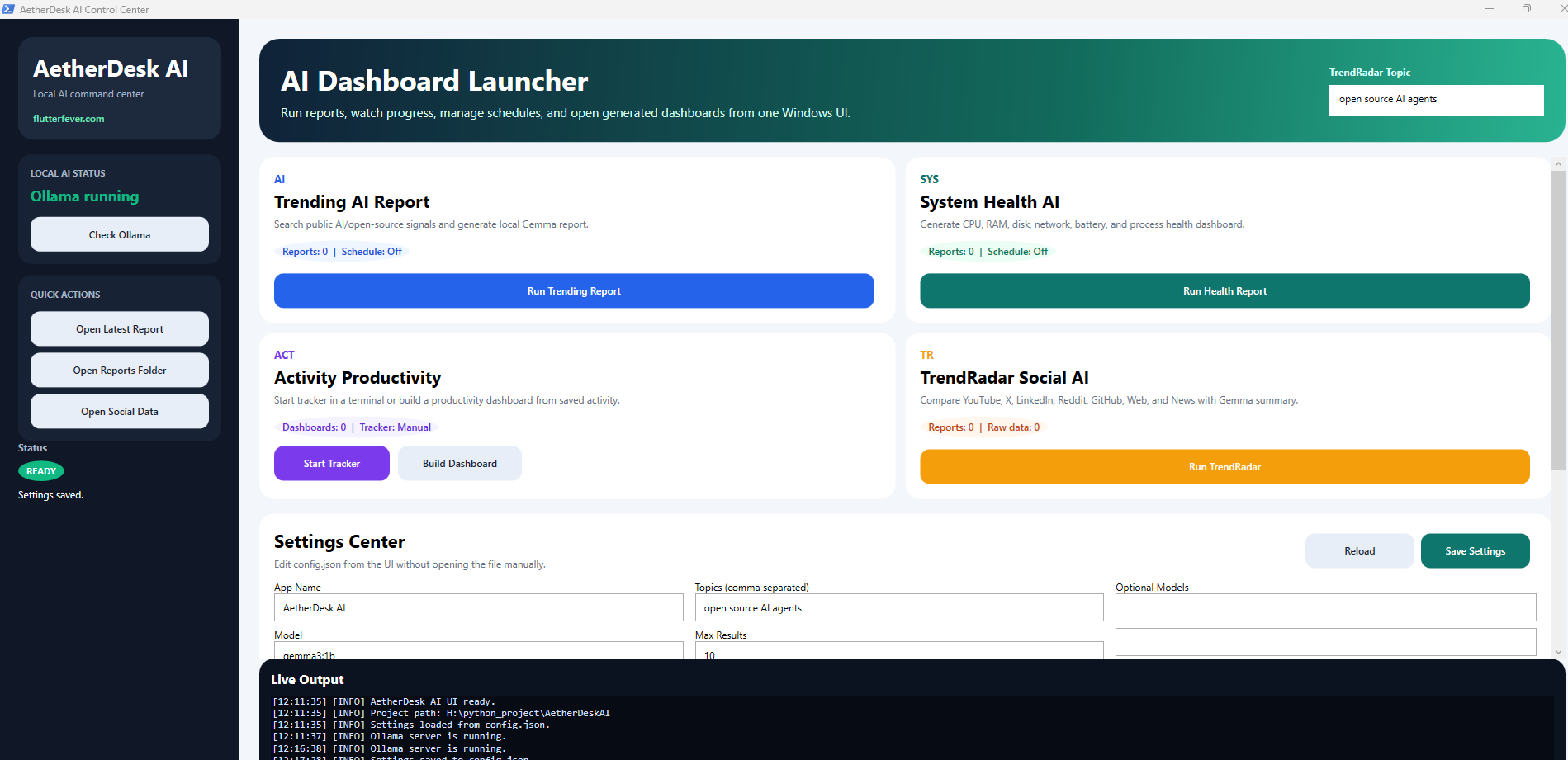Open Reports Folder button
The height and width of the screenshot is (760, 1568).
click(120, 370)
